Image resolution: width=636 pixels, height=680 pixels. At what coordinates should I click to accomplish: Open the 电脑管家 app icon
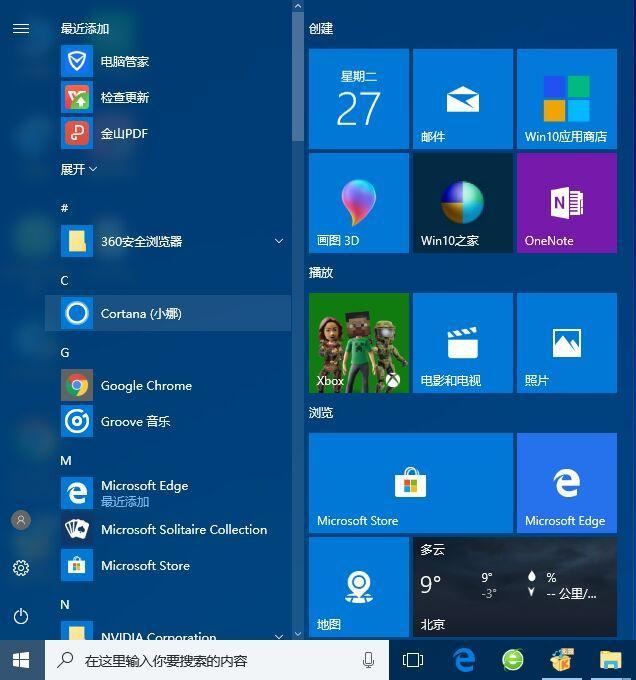(x=77, y=61)
